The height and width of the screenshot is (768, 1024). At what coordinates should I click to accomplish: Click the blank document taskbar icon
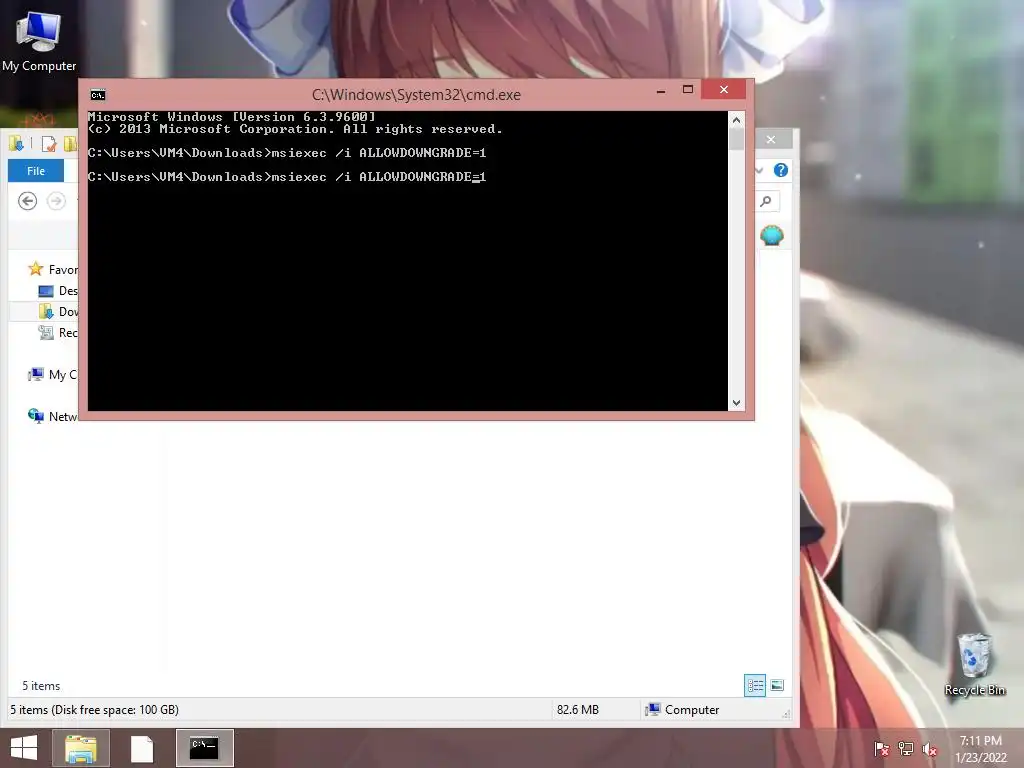click(x=142, y=748)
